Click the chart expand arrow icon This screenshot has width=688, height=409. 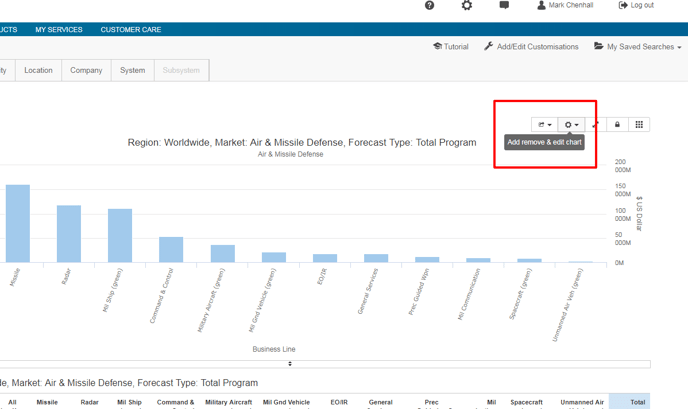point(595,125)
